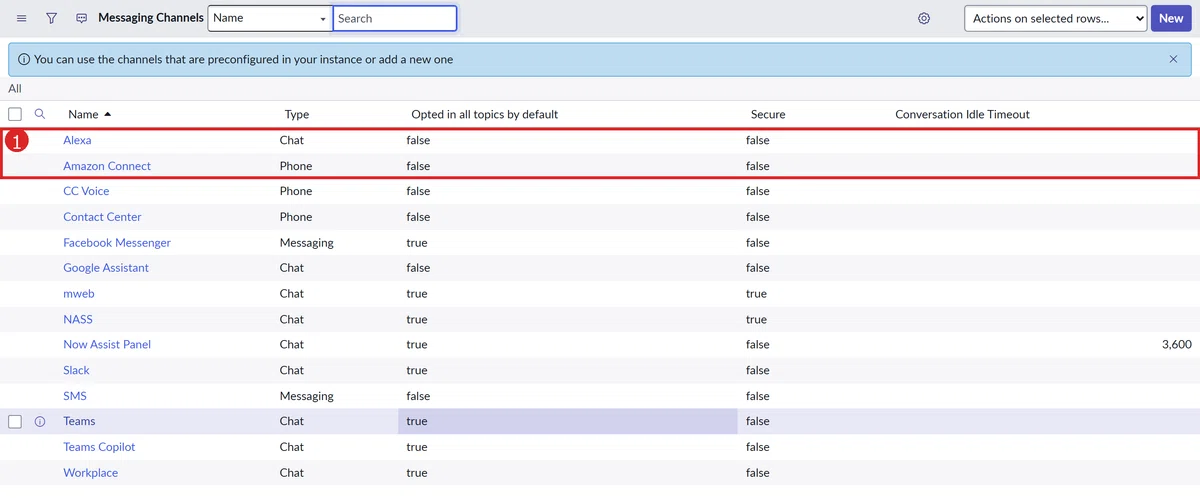Sort by Opted in all topics column
This screenshot has width=1200, height=498.
tap(485, 114)
